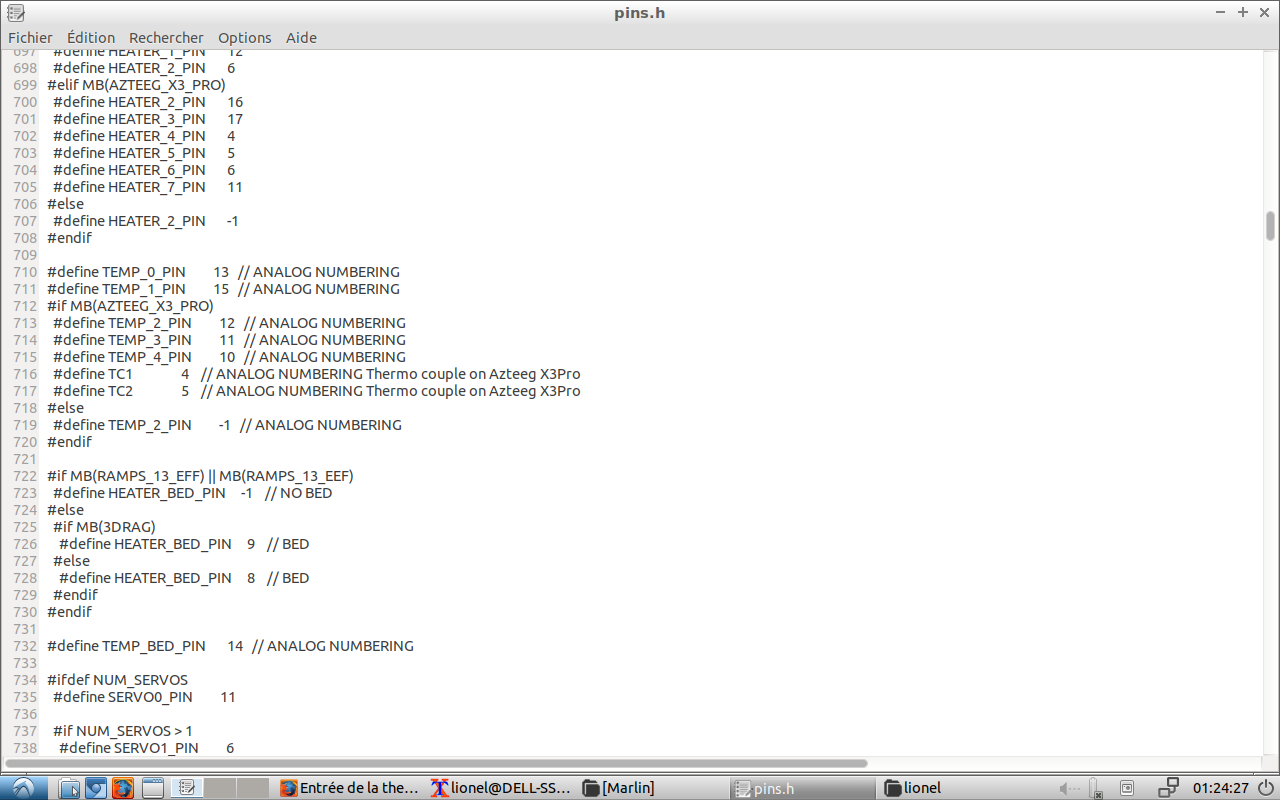Select the pins.h taskbar button

coord(803,788)
